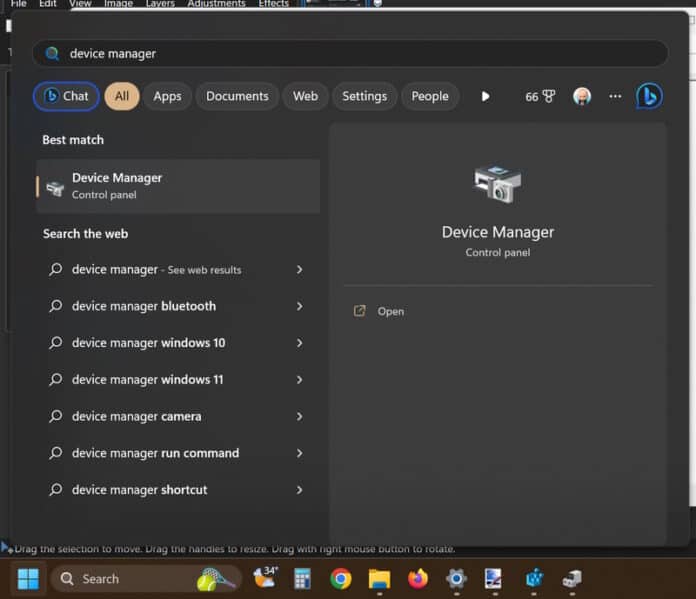
Task: Open the Edit menu in background editor
Action: (x=47, y=4)
